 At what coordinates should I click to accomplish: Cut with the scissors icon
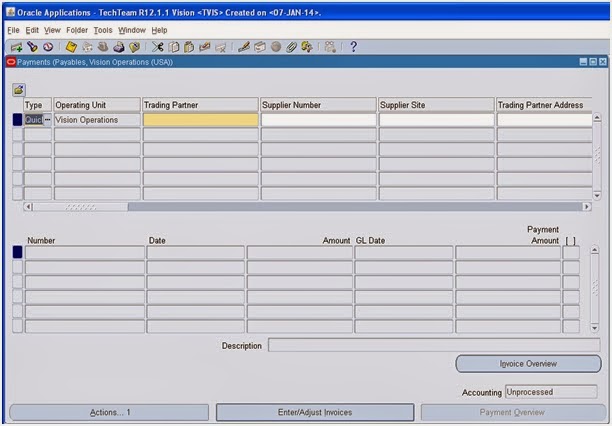click(157, 47)
